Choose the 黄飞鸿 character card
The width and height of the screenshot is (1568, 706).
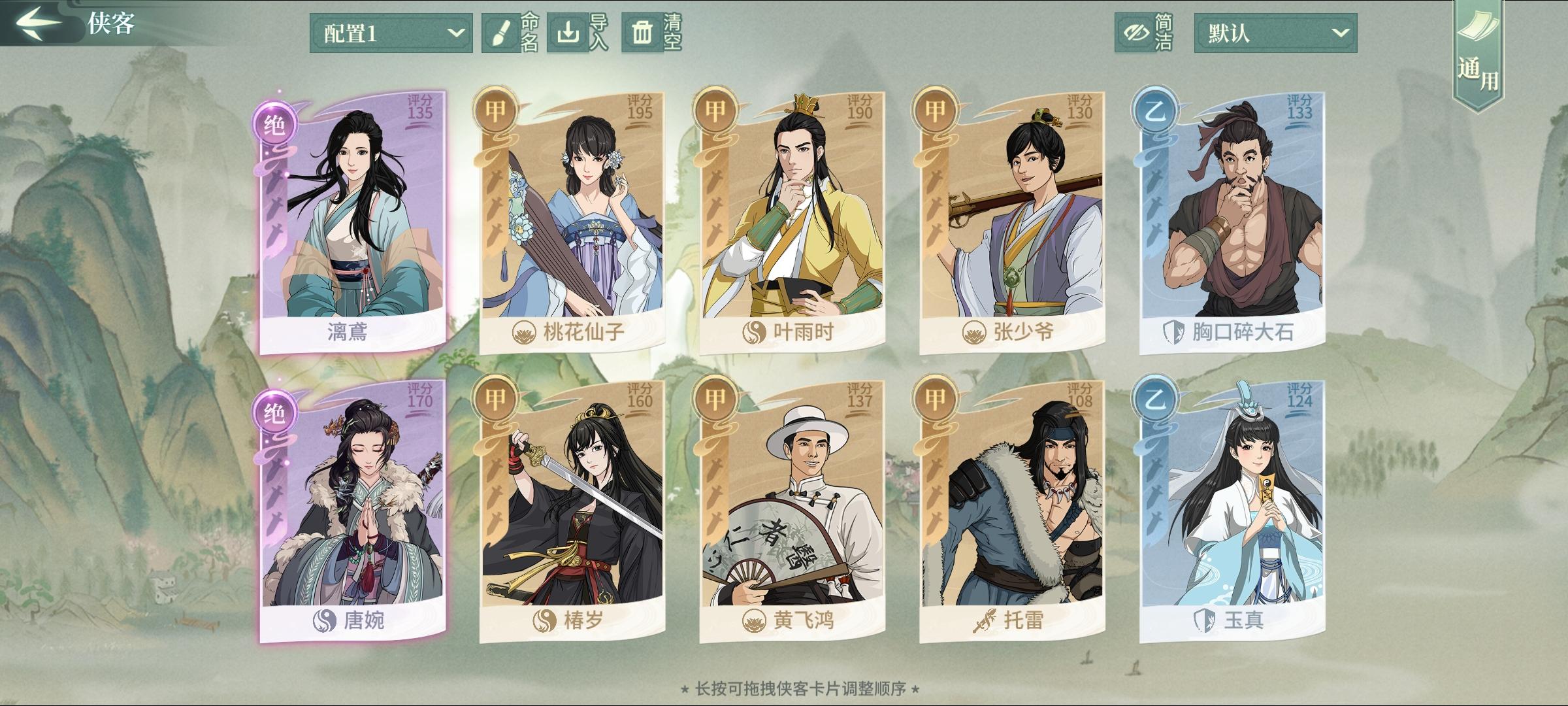[792, 511]
